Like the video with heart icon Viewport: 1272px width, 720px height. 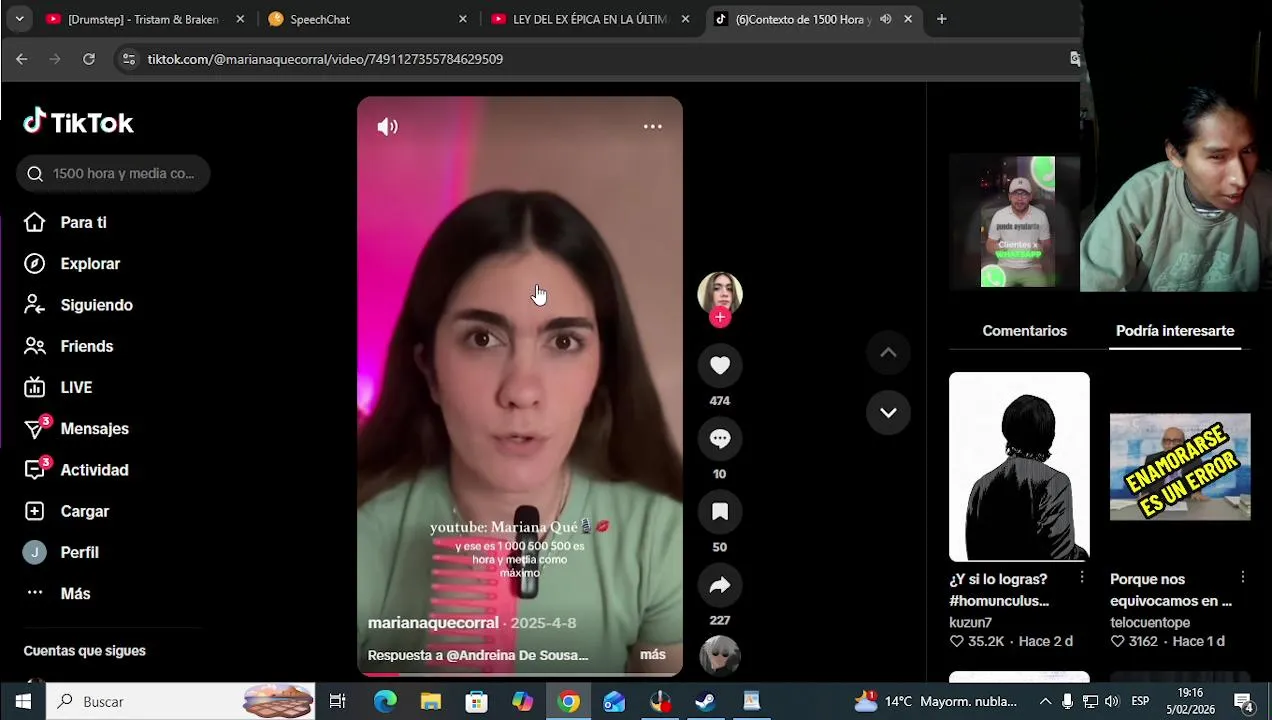click(720, 366)
